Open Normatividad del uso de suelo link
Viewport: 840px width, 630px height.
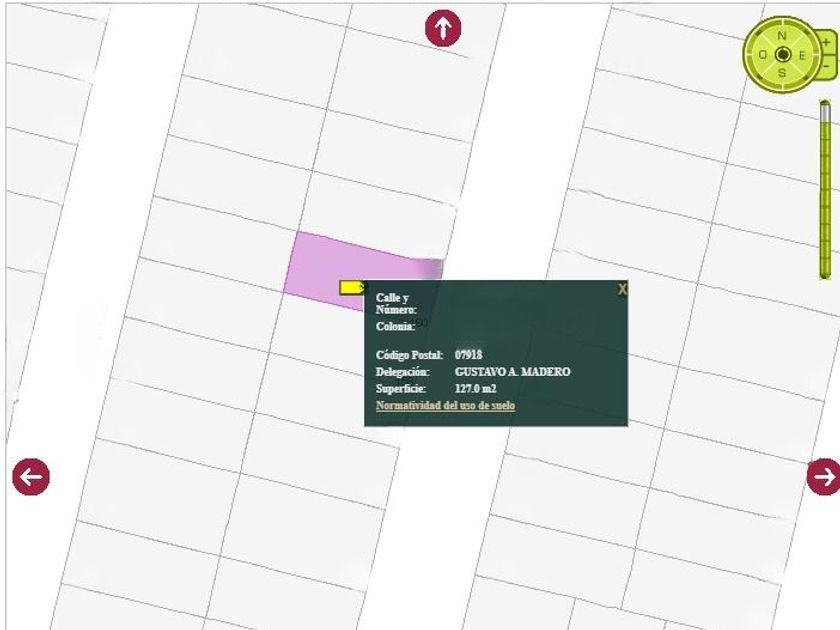(445, 406)
